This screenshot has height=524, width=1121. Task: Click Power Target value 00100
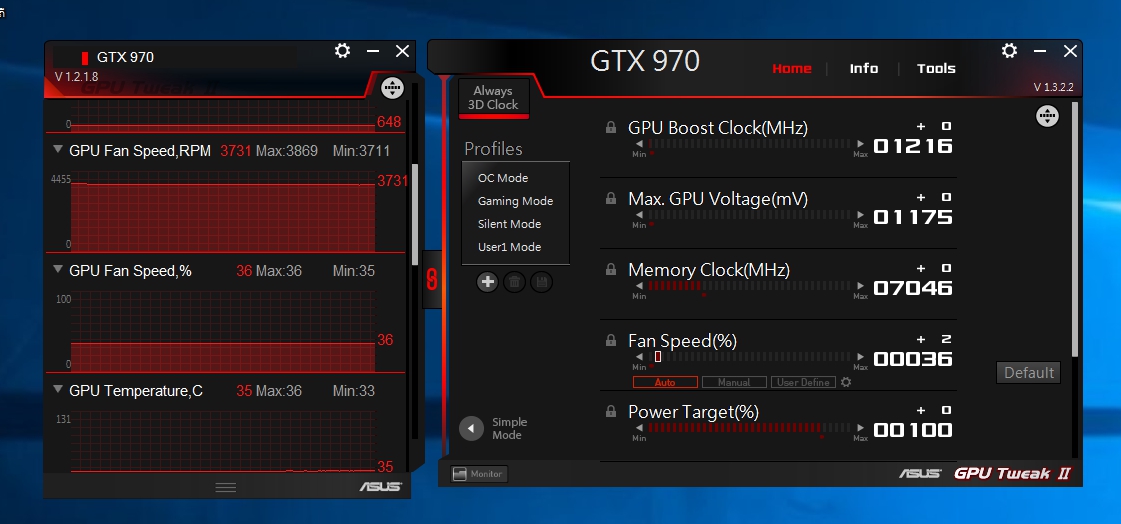click(x=913, y=430)
